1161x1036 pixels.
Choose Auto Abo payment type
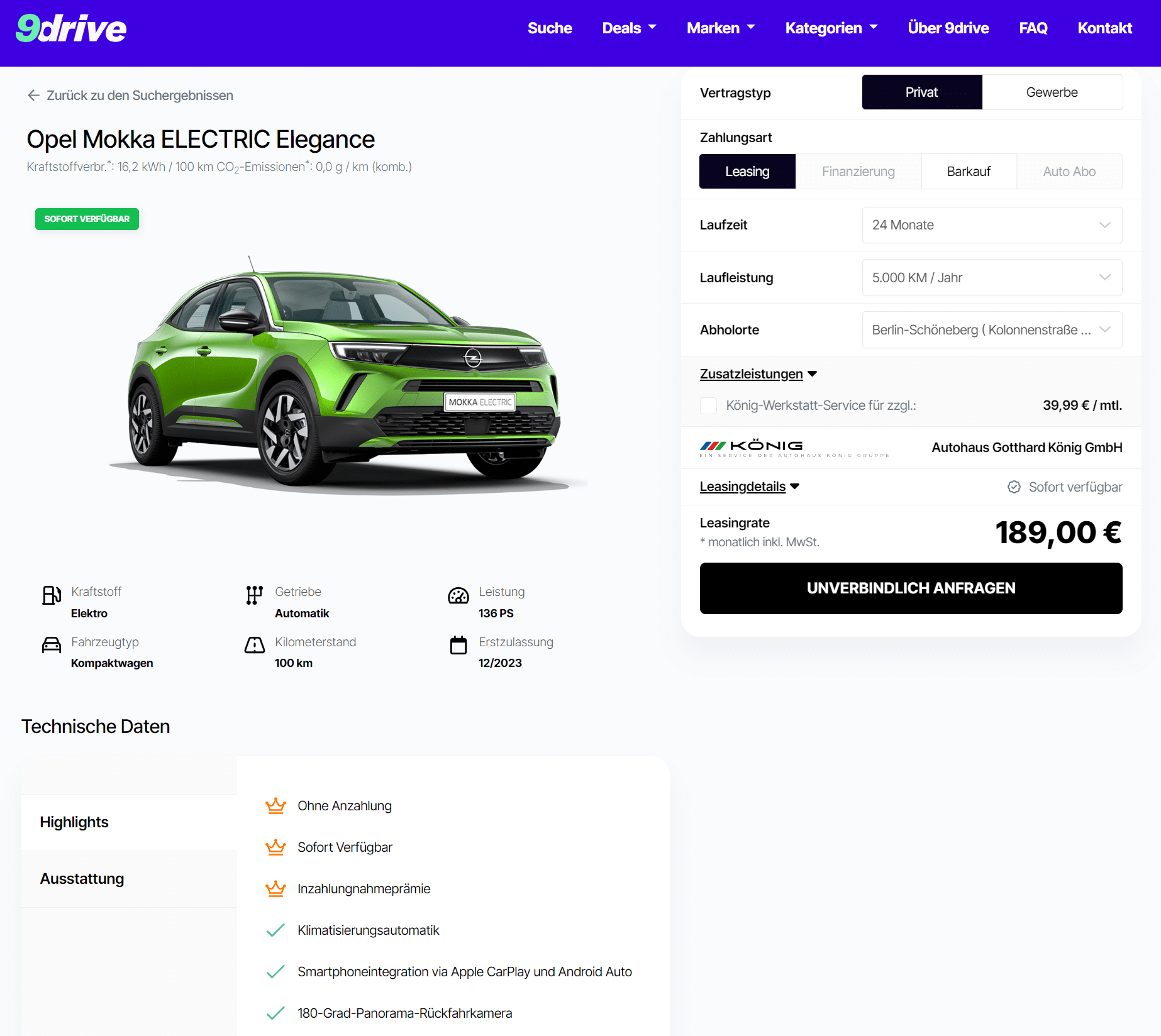(x=1069, y=172)
